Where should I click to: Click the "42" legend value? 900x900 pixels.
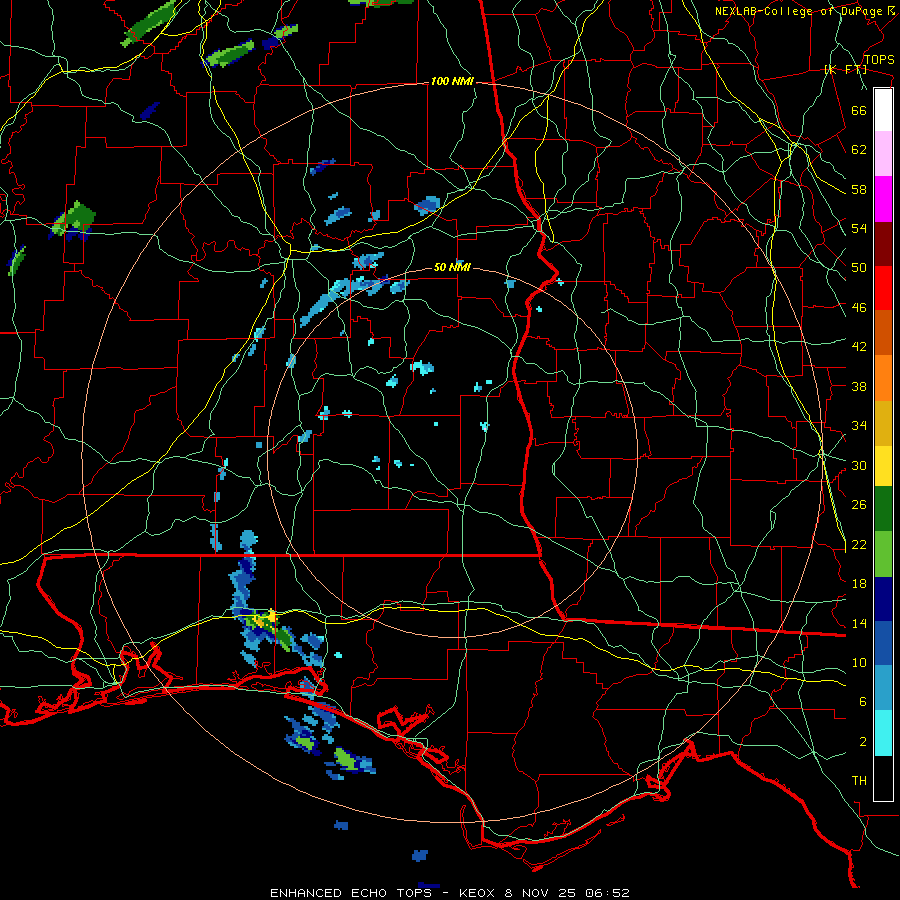(x=859, y=347)
